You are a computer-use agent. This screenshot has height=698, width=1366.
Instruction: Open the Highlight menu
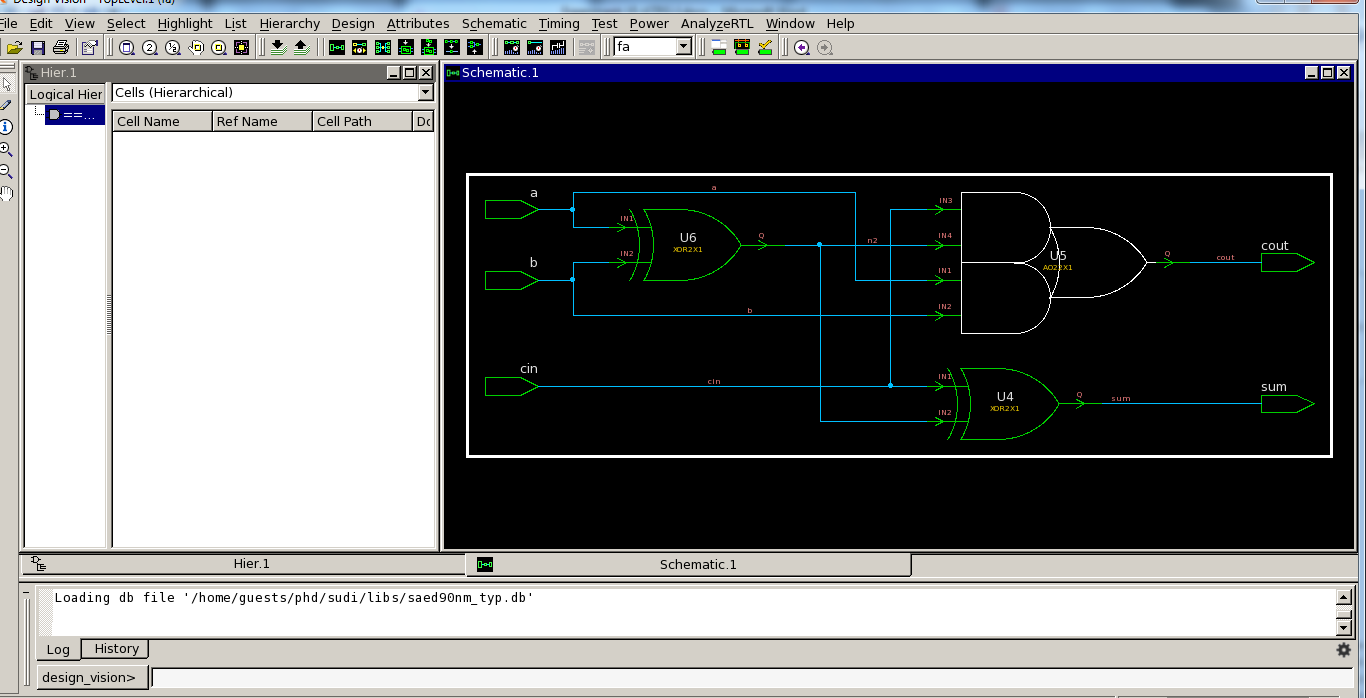click(185, 23)
